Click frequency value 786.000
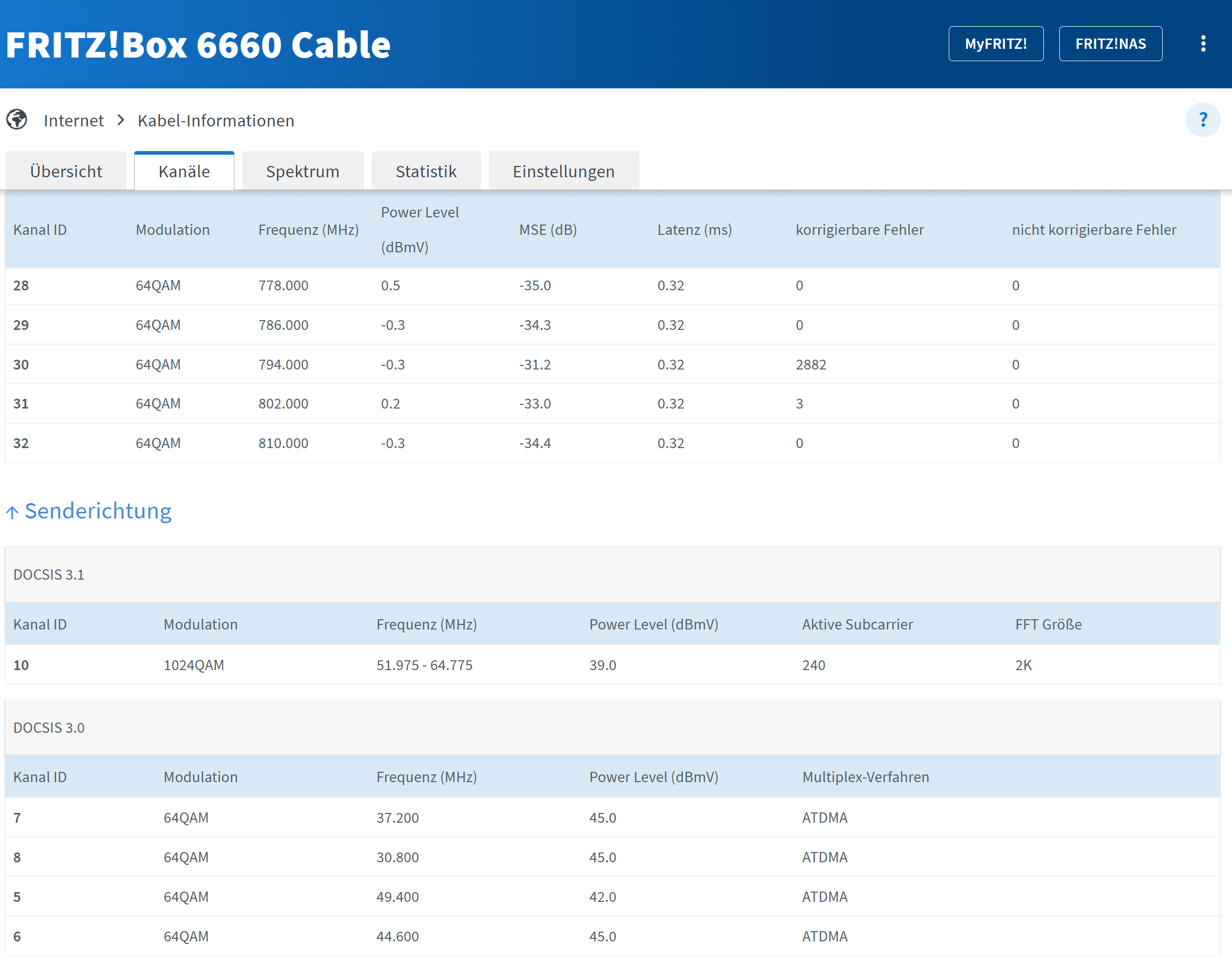Image resolution: width=1232 pixels, height=963 pixels. pyautogui.click(x=283, y=325)
